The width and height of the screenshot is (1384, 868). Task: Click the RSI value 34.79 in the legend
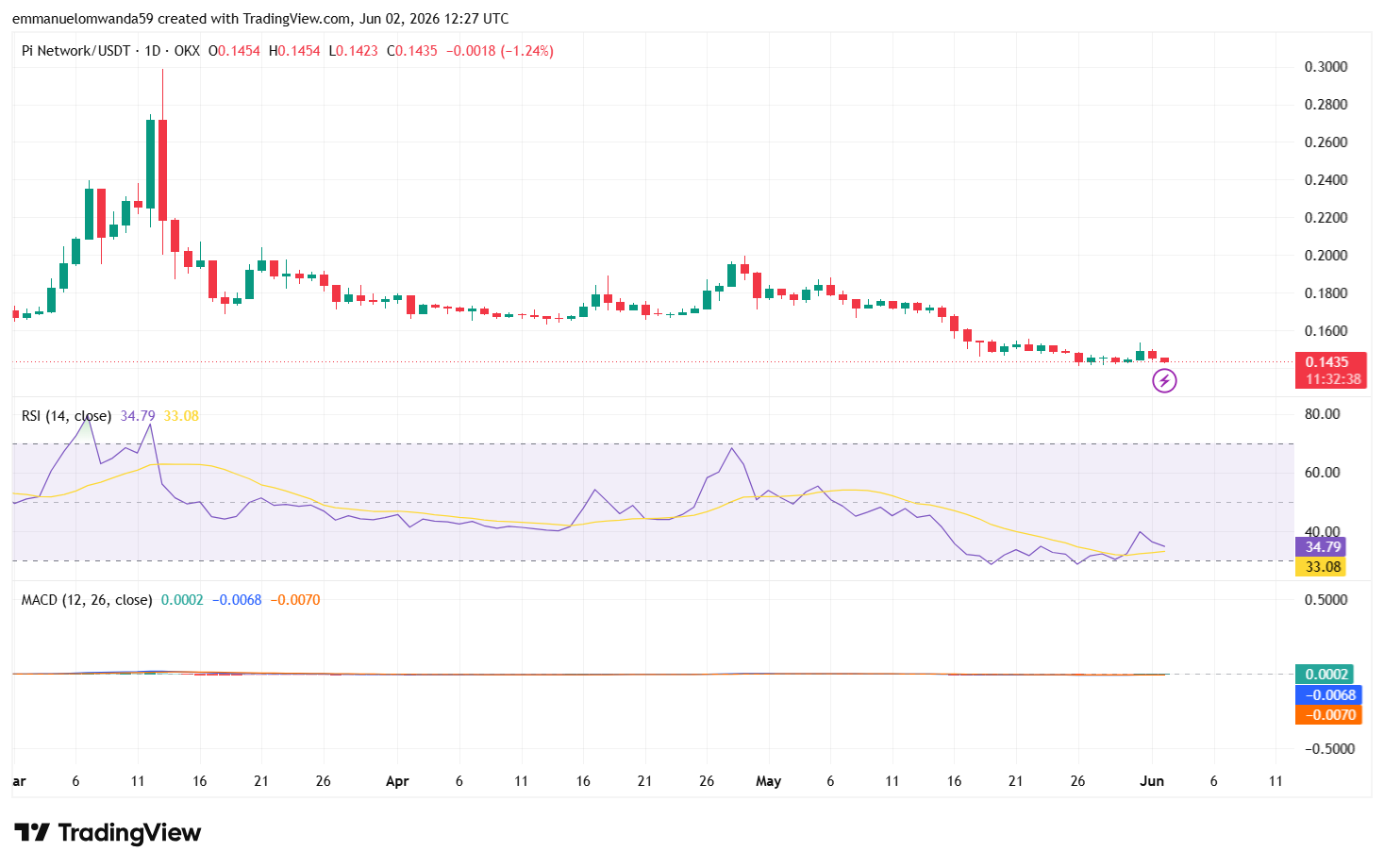138,416
